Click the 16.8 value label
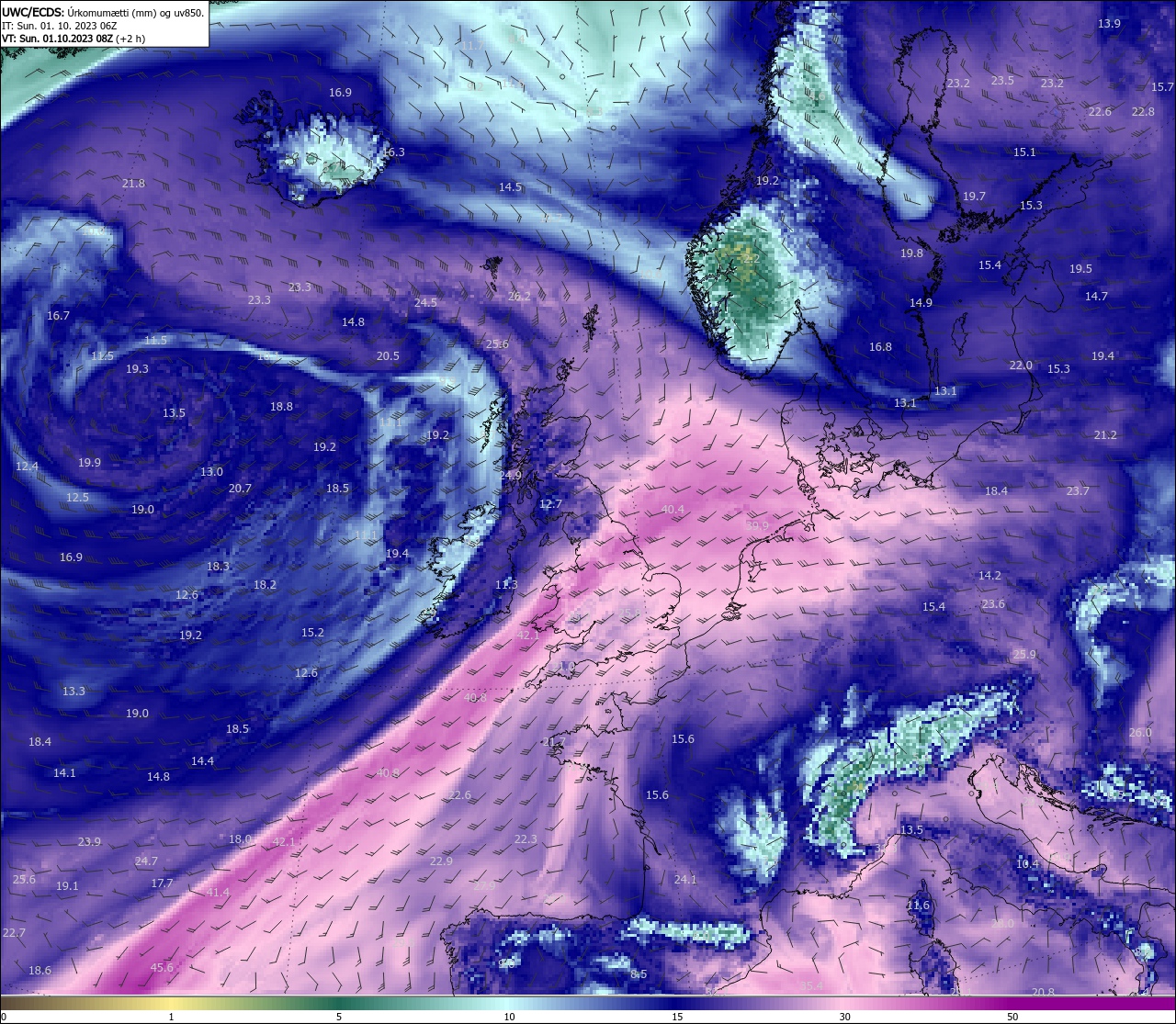Viewport: 1176px width, 1024px height. (x=880, y=347)
